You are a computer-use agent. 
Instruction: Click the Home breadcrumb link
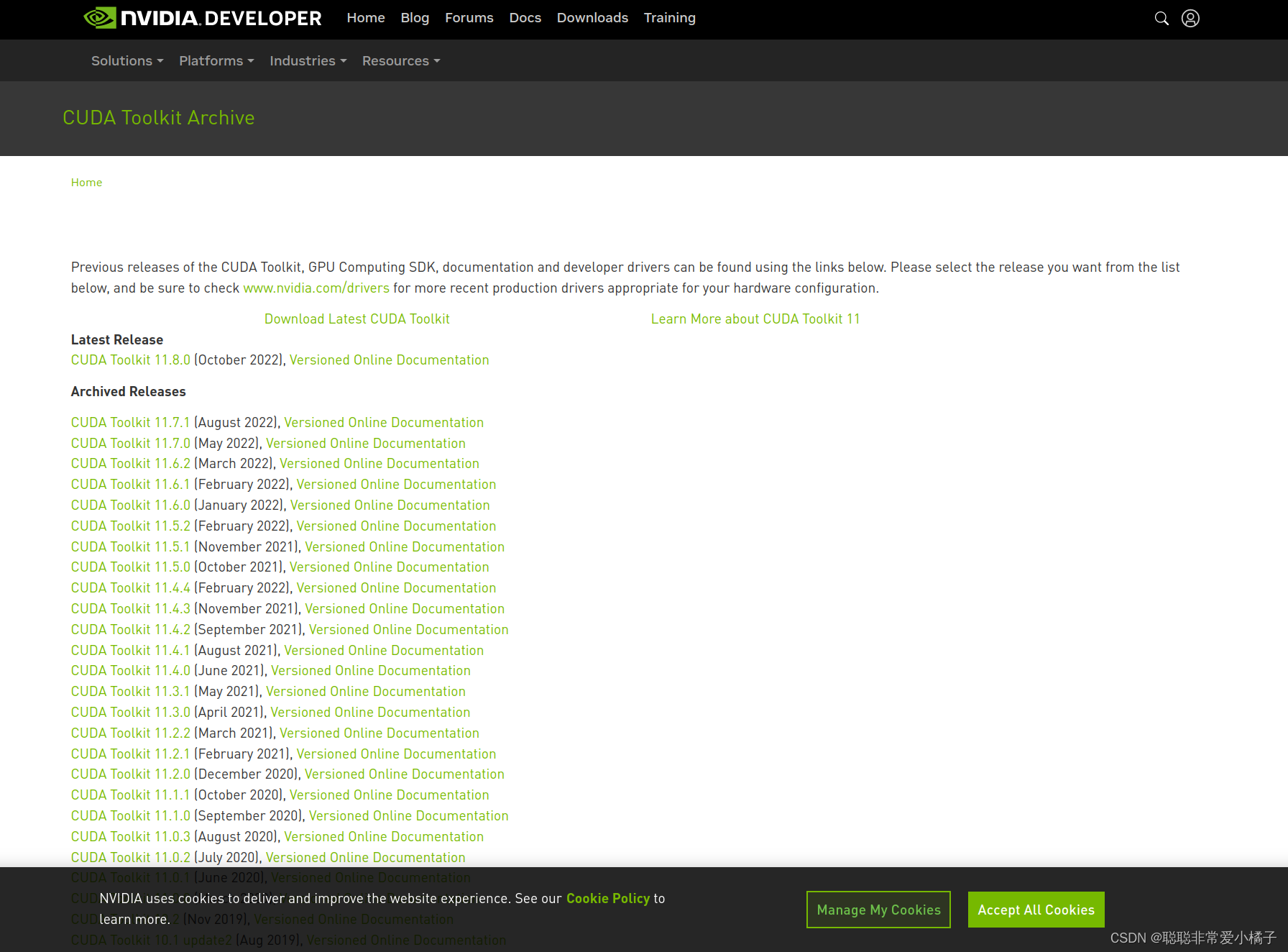pos(86,183)
